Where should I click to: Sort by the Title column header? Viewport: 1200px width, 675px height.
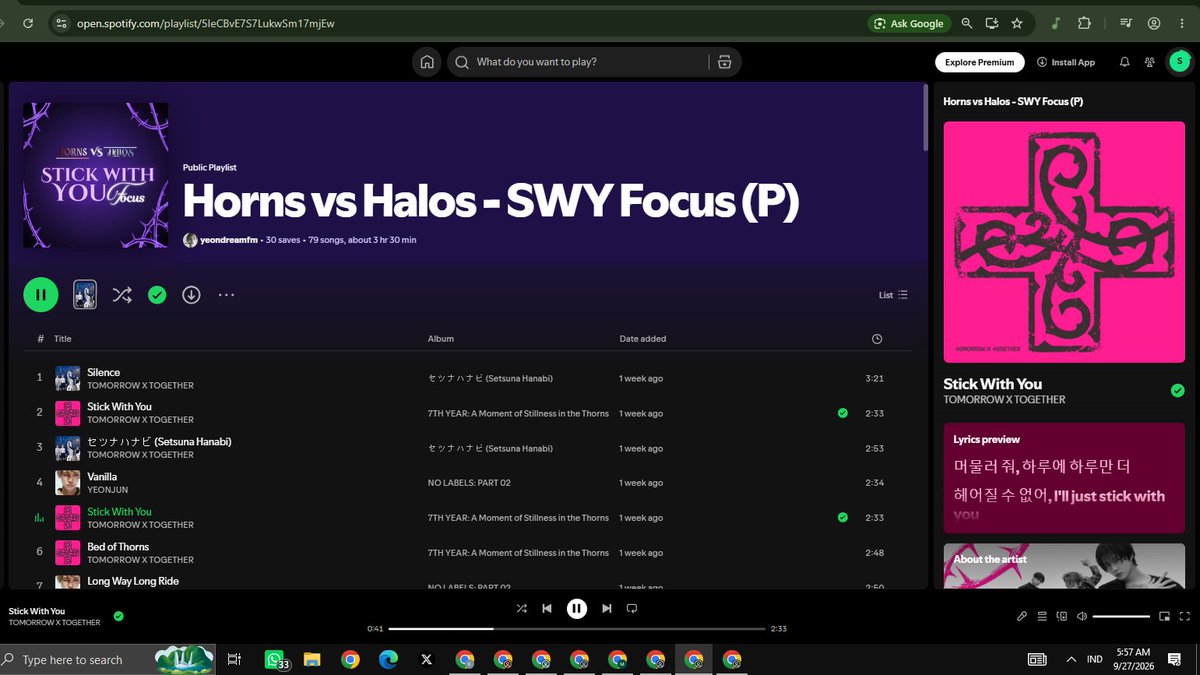point(63,339)
